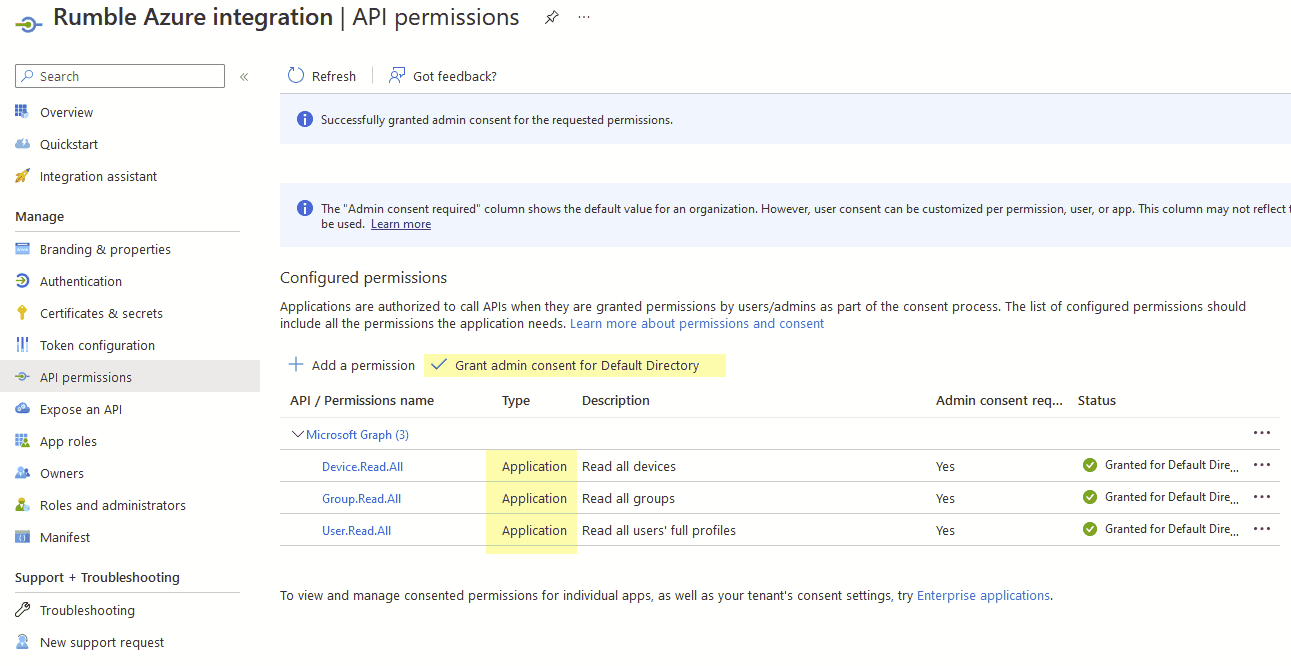Click the Quickstart cloud icon
This screenshot has width=1291, height=666.
pos(22,144)
